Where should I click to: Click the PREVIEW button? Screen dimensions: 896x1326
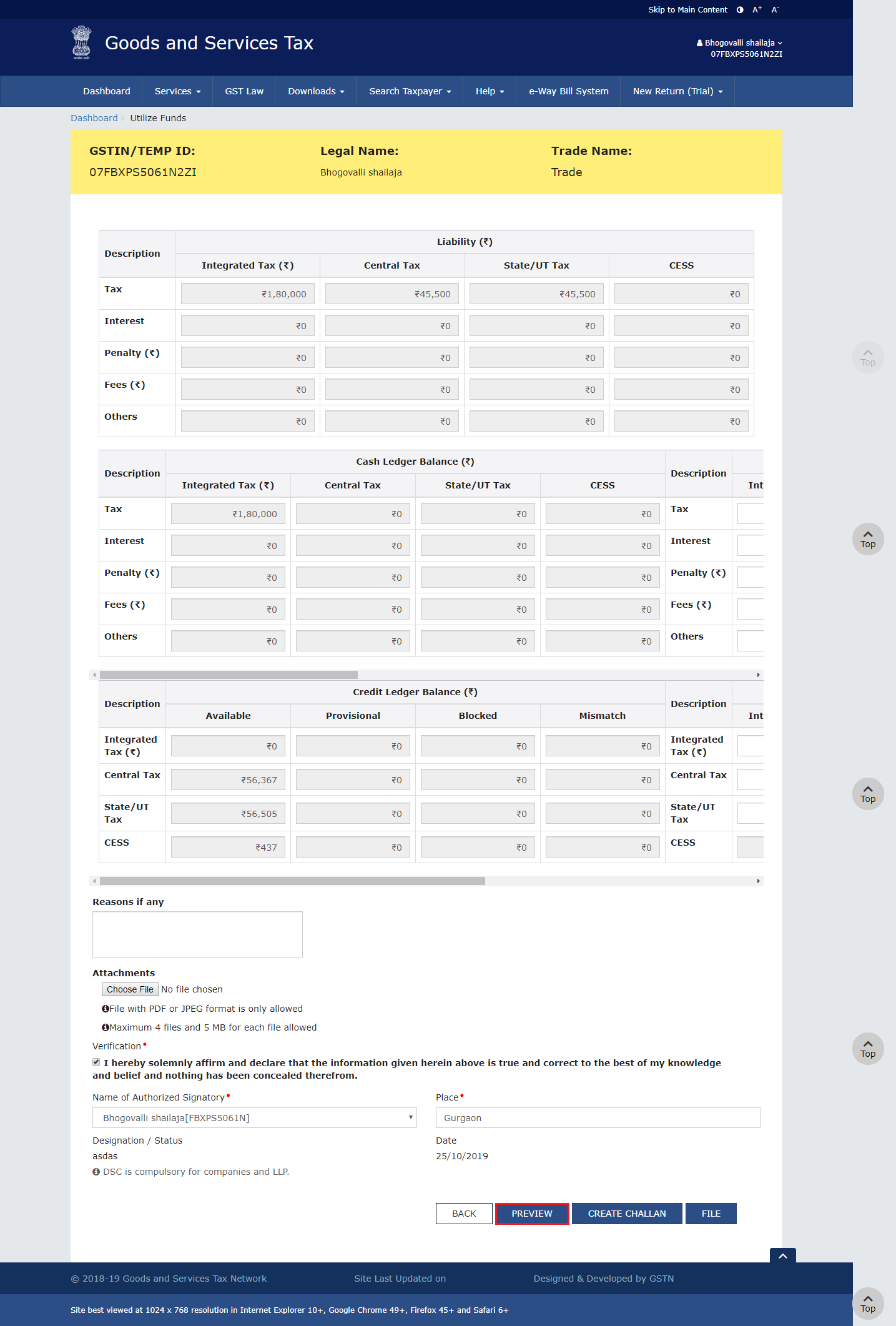pos(532,1214)
